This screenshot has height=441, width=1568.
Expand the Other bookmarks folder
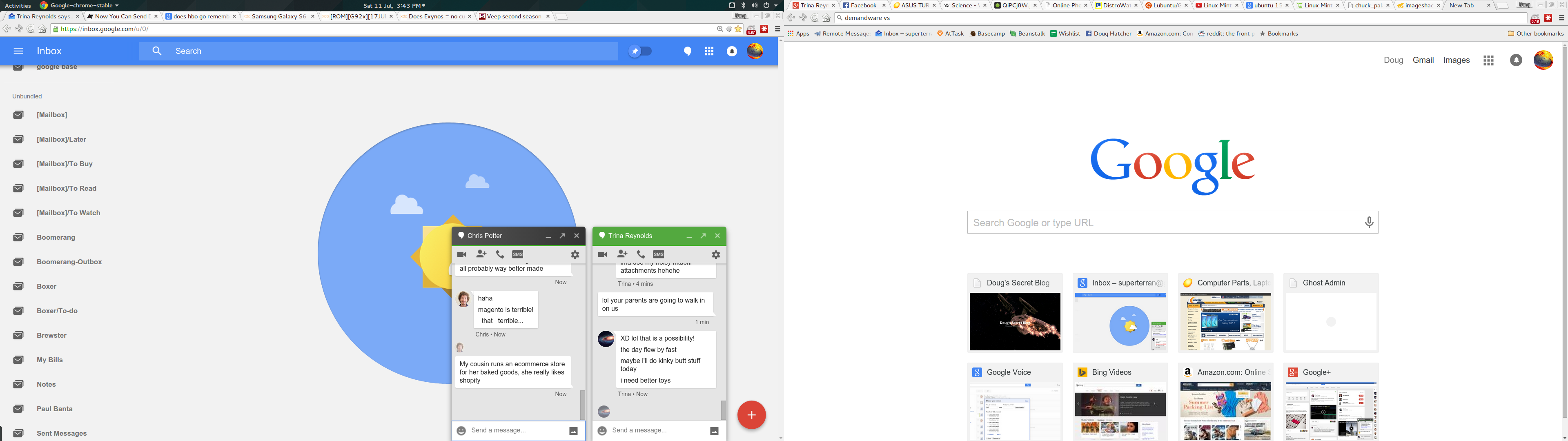point(1535,34)
